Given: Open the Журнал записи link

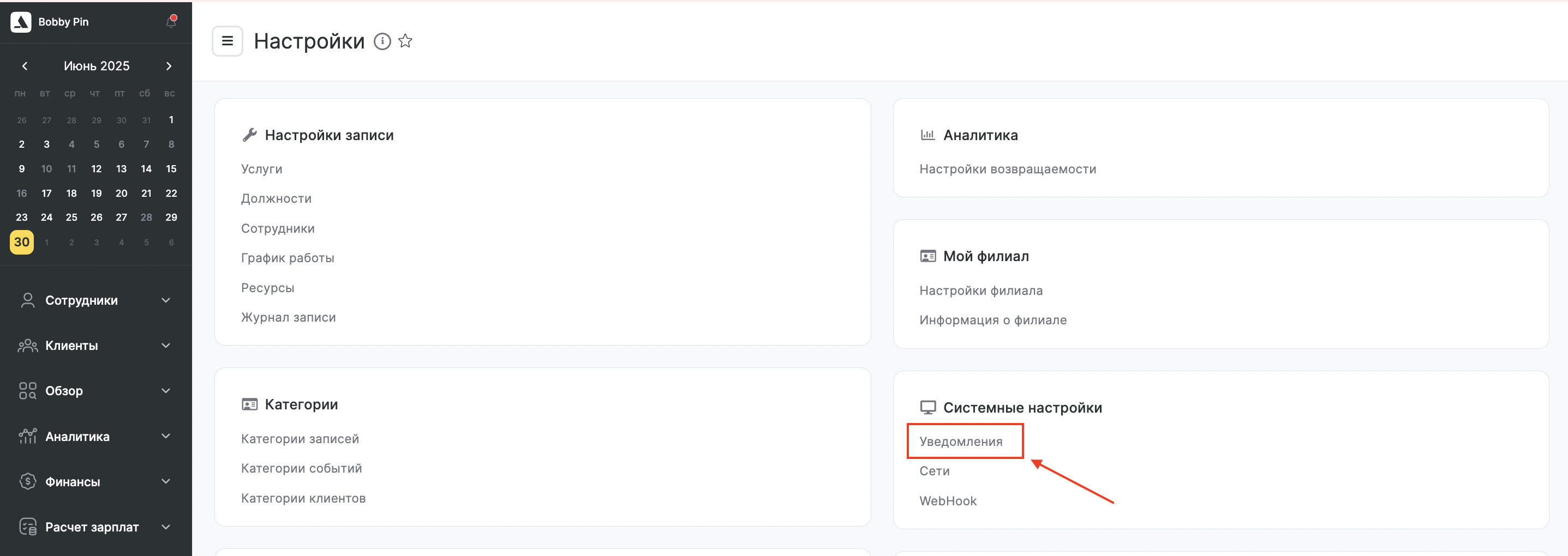Looking at the screenshot, I should 289,318.
